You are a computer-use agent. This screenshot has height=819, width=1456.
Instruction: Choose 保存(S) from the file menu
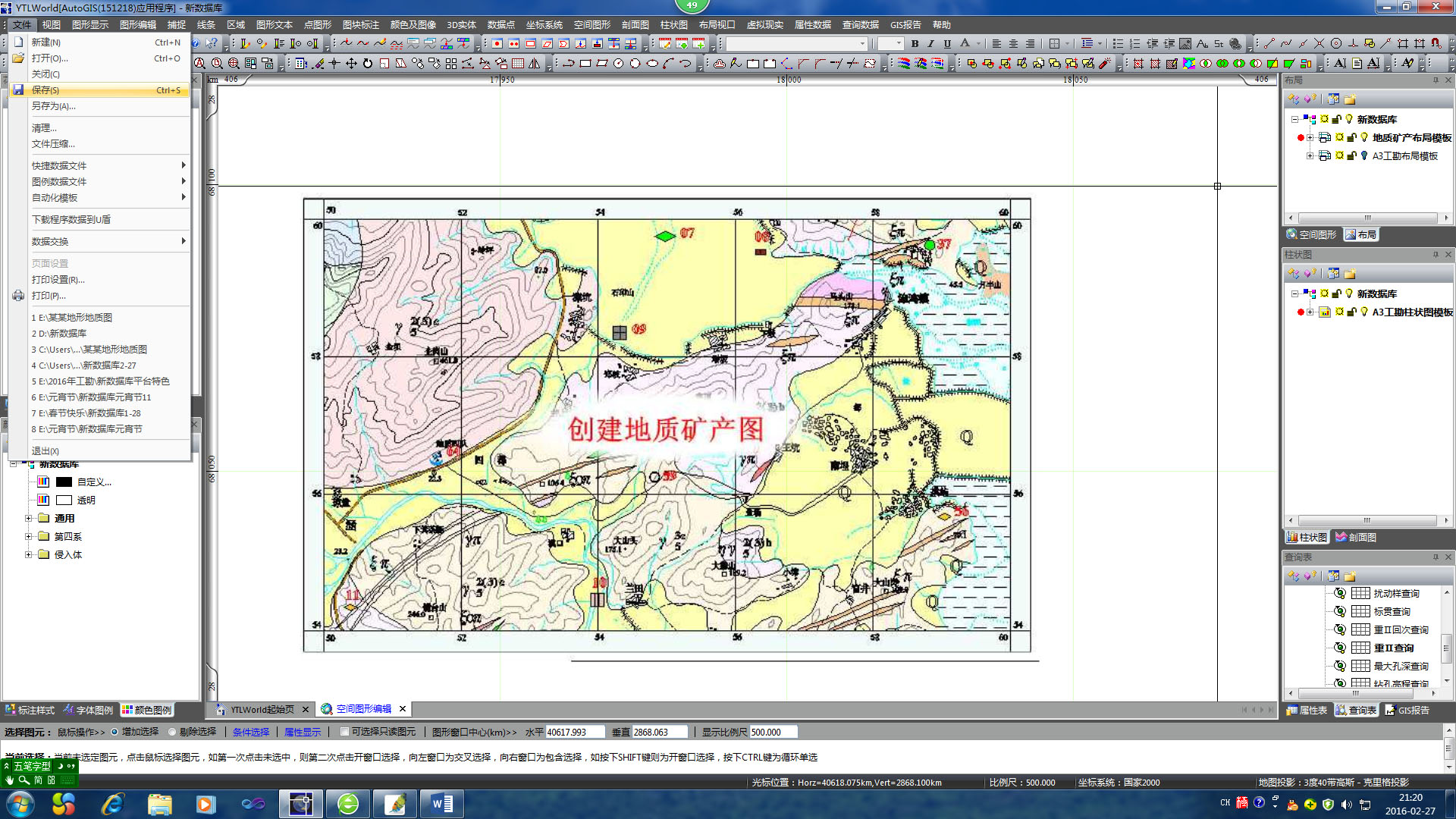pos(99,90)
